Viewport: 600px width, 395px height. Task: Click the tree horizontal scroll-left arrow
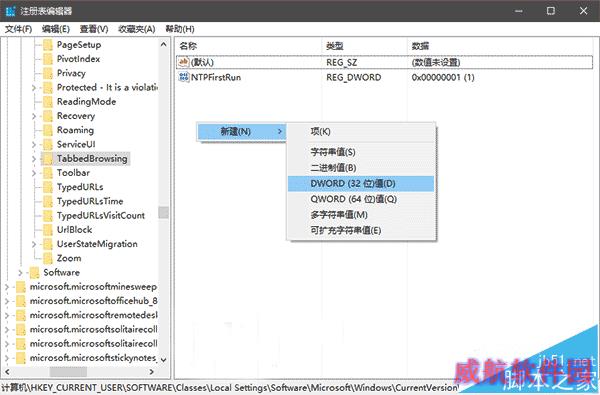[x=7, y=372]
